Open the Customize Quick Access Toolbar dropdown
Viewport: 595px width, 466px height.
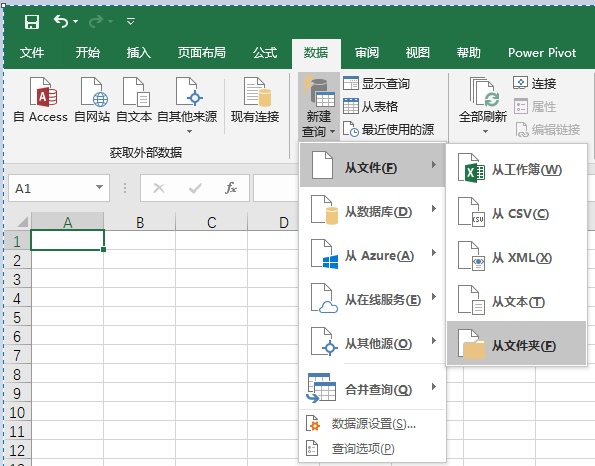click(x=131, y=22)
